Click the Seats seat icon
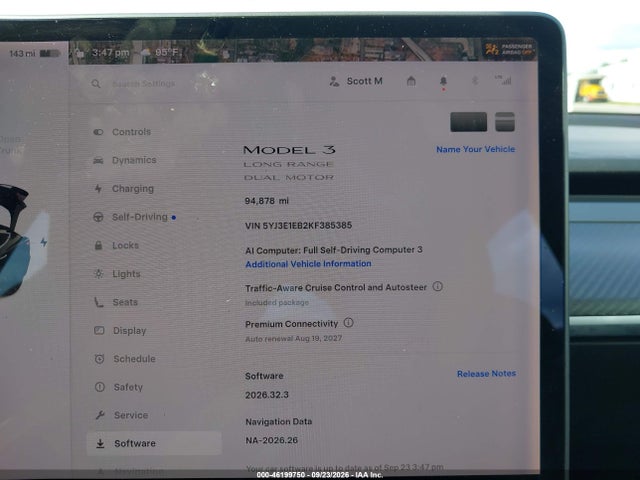This screenshot has height=480, width=640. click(99, 302)
